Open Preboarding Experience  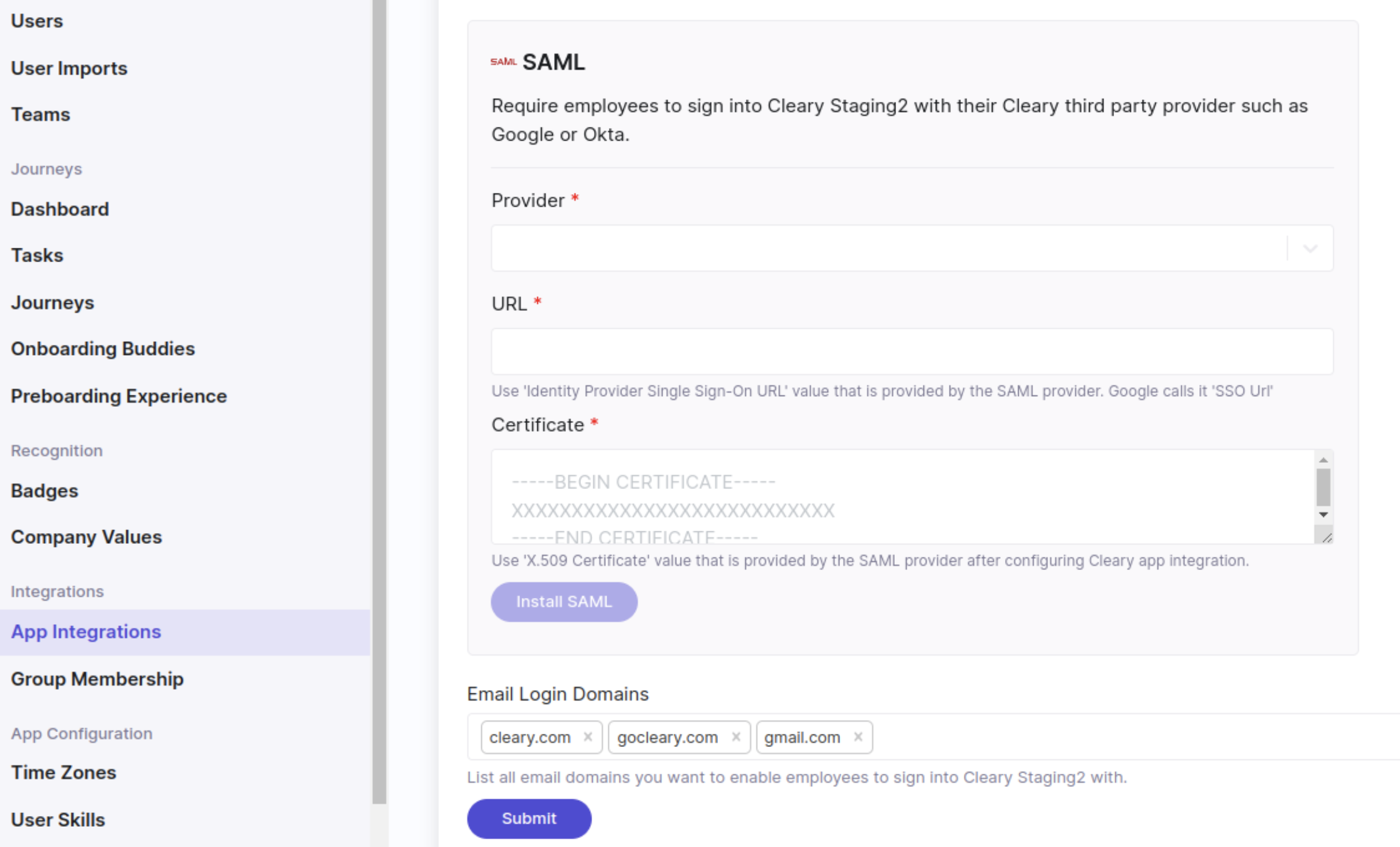pos(119,396)
